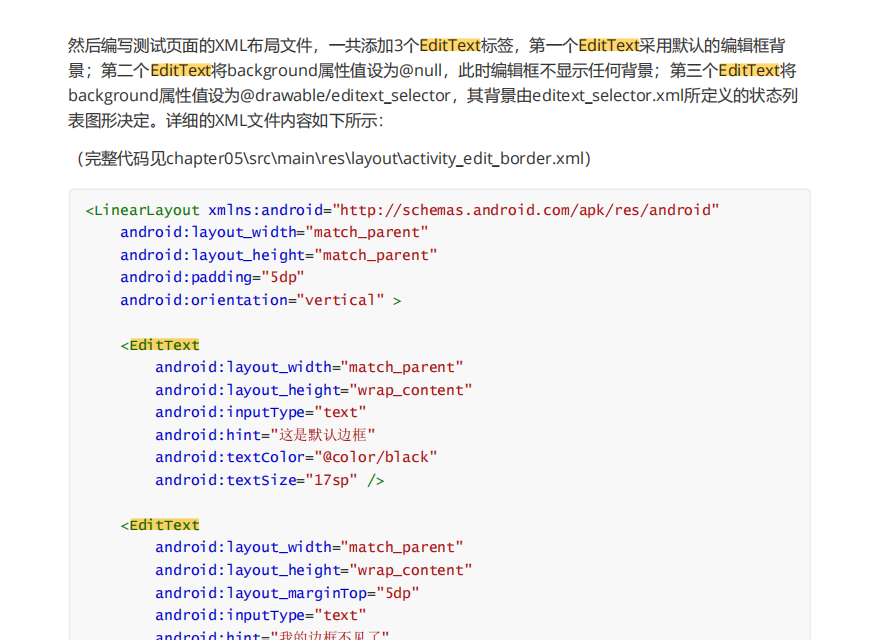Click android:inputType="text" in the first EditText
The width and height of the screenshot is (877, 640).
click(x=261, y=412)
